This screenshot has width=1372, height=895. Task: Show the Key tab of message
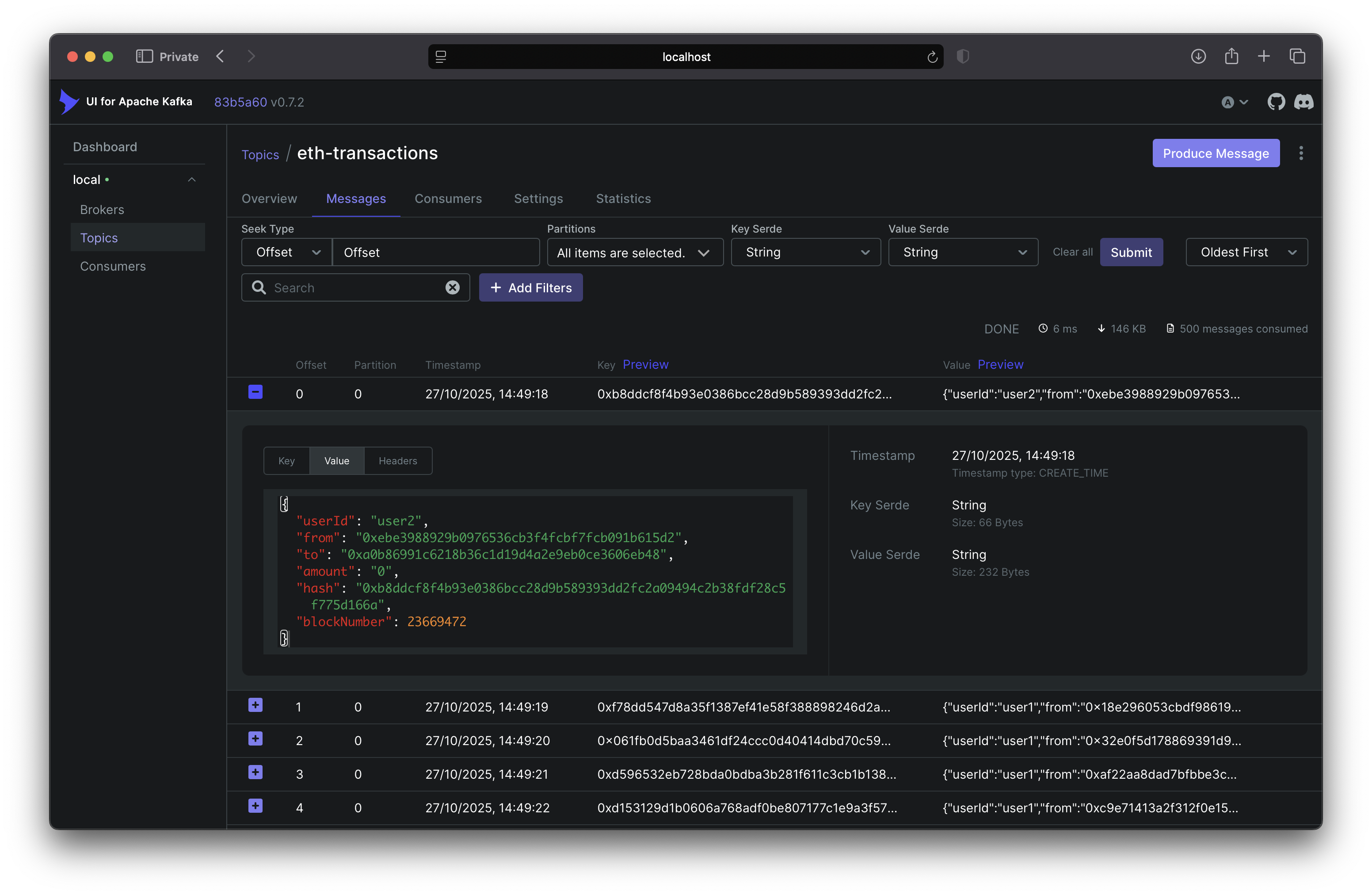pyautogui.click(x=286, y=460)
